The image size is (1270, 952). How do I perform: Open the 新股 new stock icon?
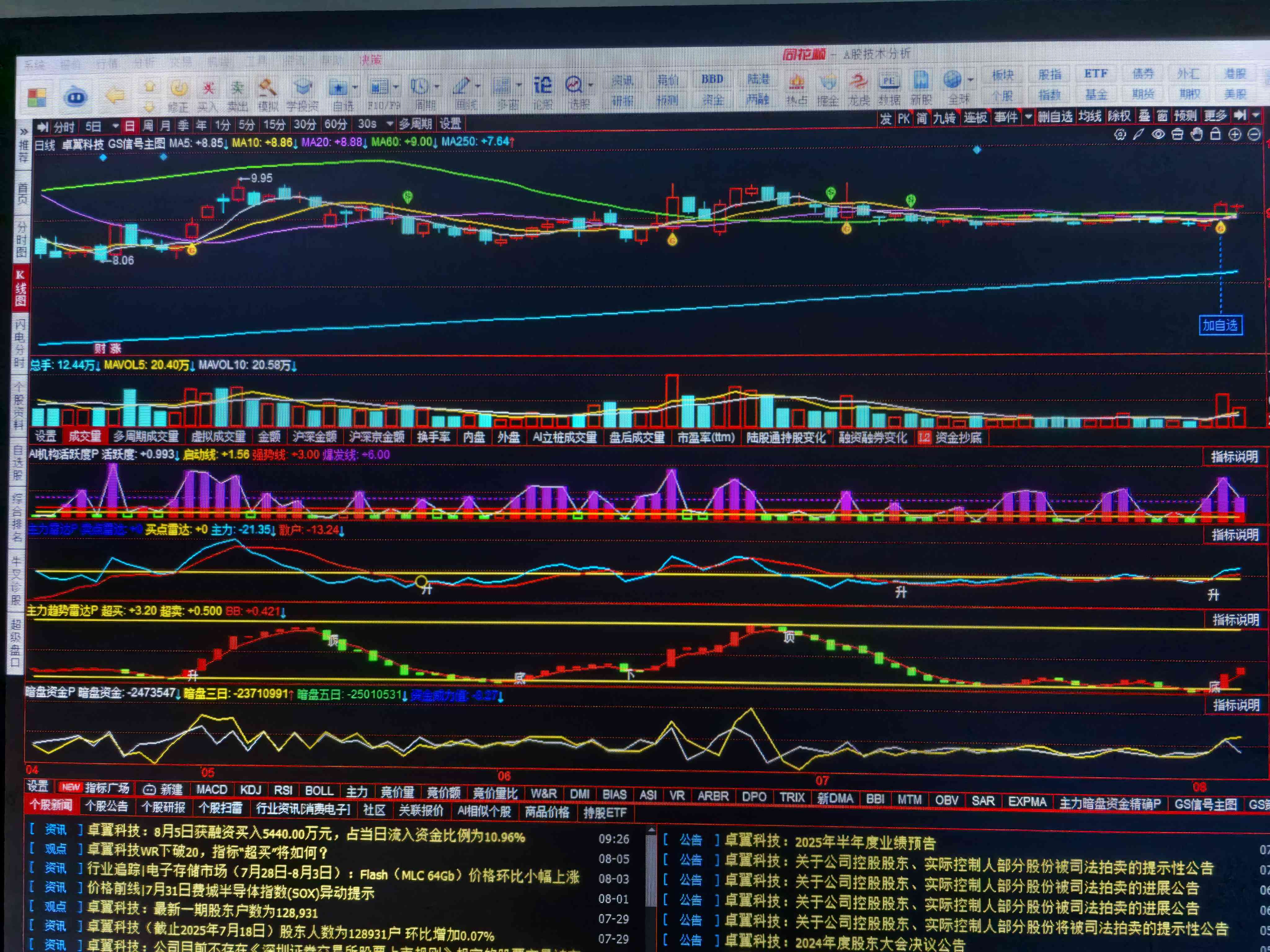[x=921, y=88]
